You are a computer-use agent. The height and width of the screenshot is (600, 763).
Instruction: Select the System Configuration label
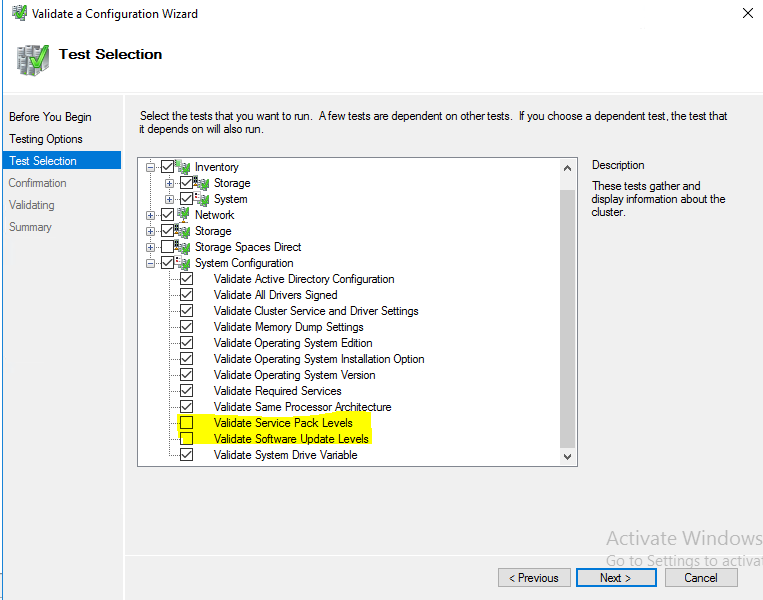[244, 263]
